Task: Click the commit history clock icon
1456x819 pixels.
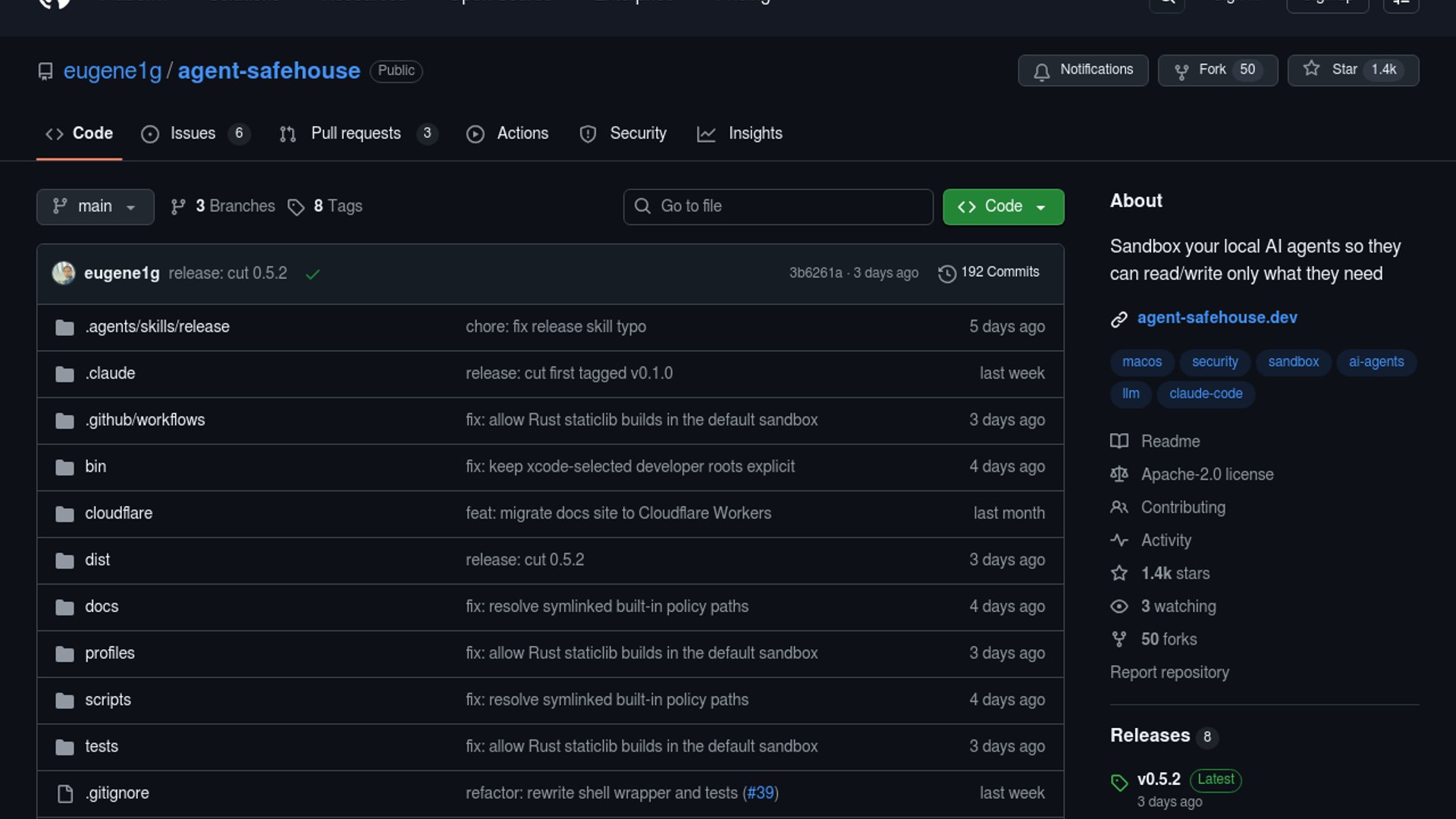Action: point(946,273)
